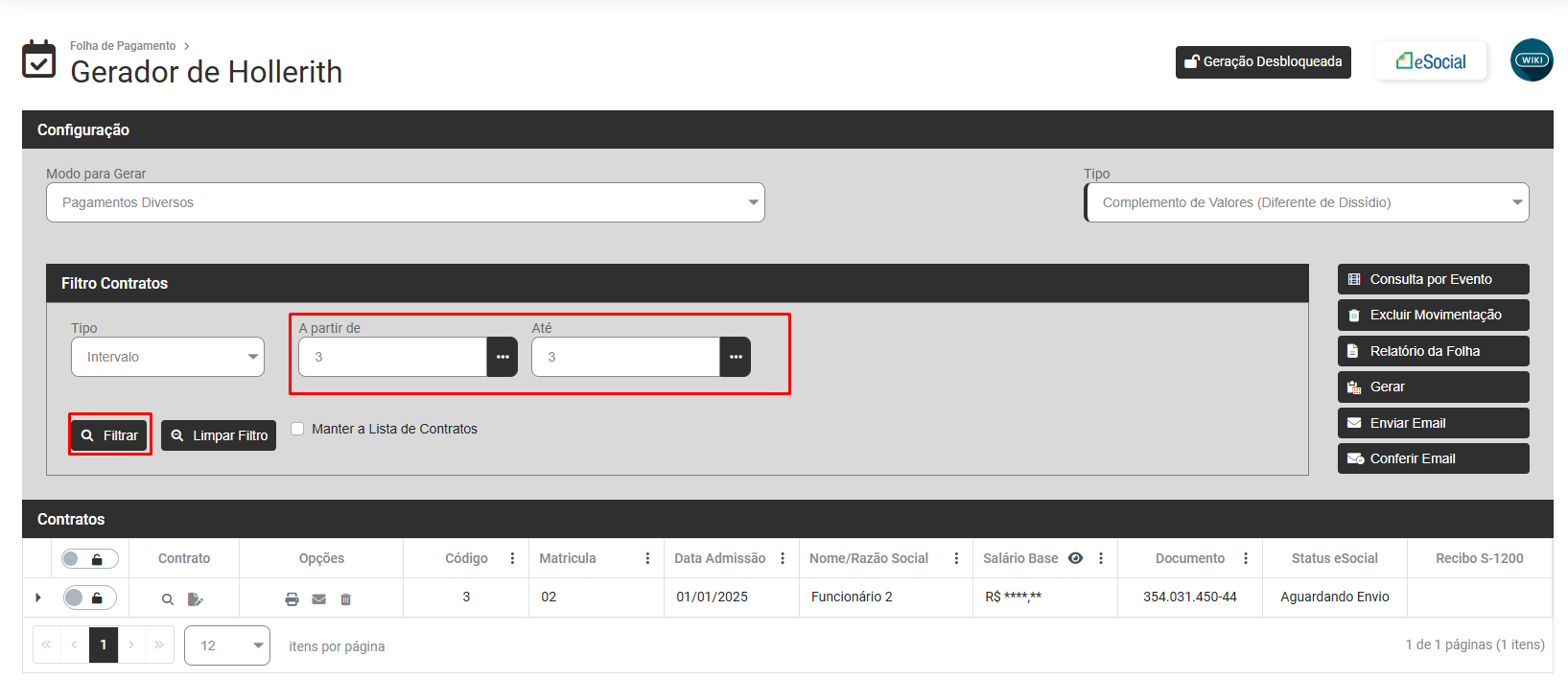Image resolution: width=1568 pixels, height=680 pixels.
Task: Expand the row detail arrow for contract 3
Action: click(x=38, y=598)
